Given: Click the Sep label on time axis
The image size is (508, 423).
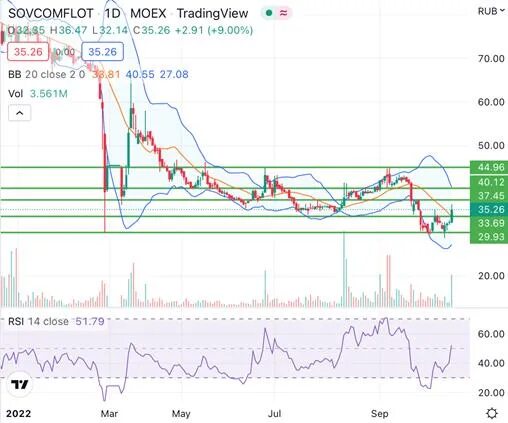Looking at the screenshot, I should (x=380, y=414).
